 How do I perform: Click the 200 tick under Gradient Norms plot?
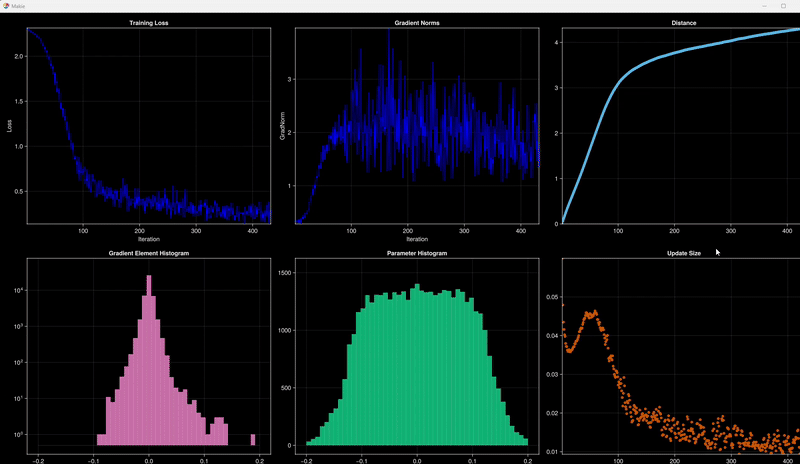click(x=408, y=231)
